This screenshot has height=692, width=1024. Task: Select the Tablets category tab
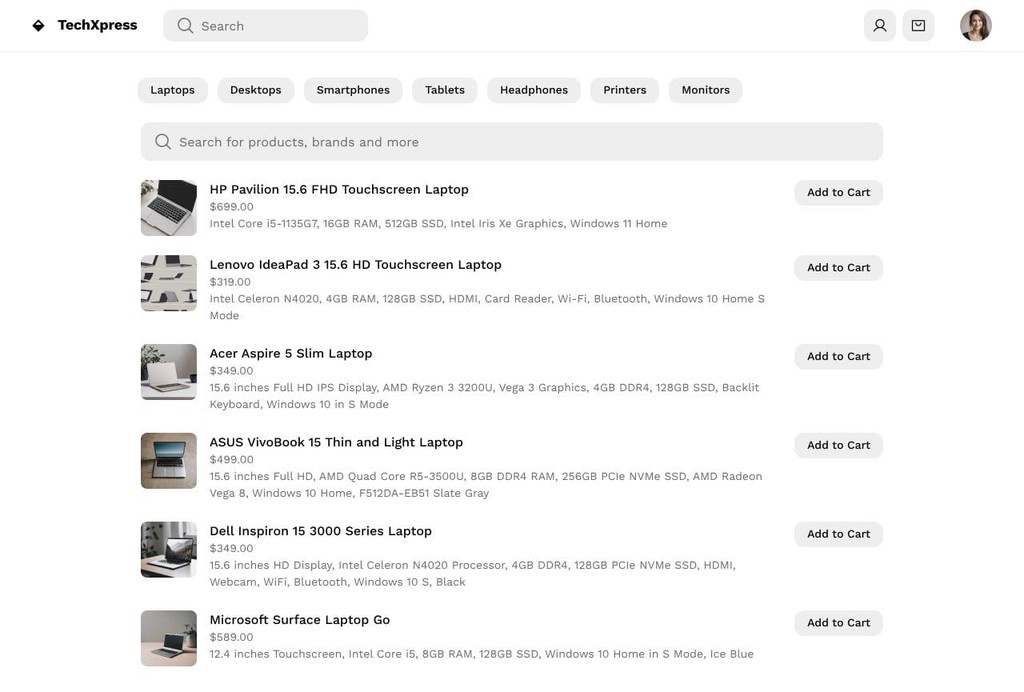(445, 90)
